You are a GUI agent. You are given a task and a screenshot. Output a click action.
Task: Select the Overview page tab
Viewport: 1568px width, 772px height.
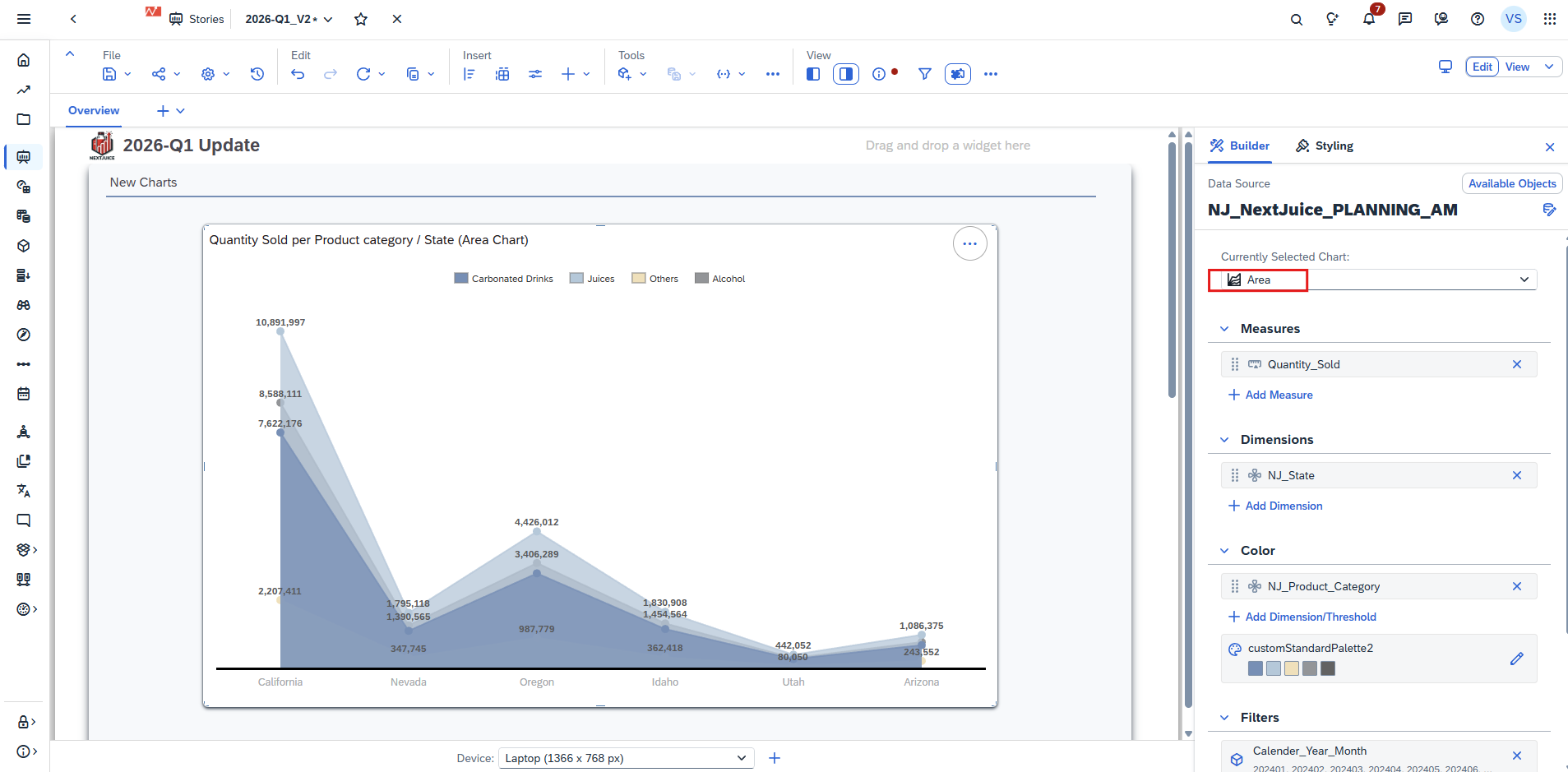click(94, 110)
